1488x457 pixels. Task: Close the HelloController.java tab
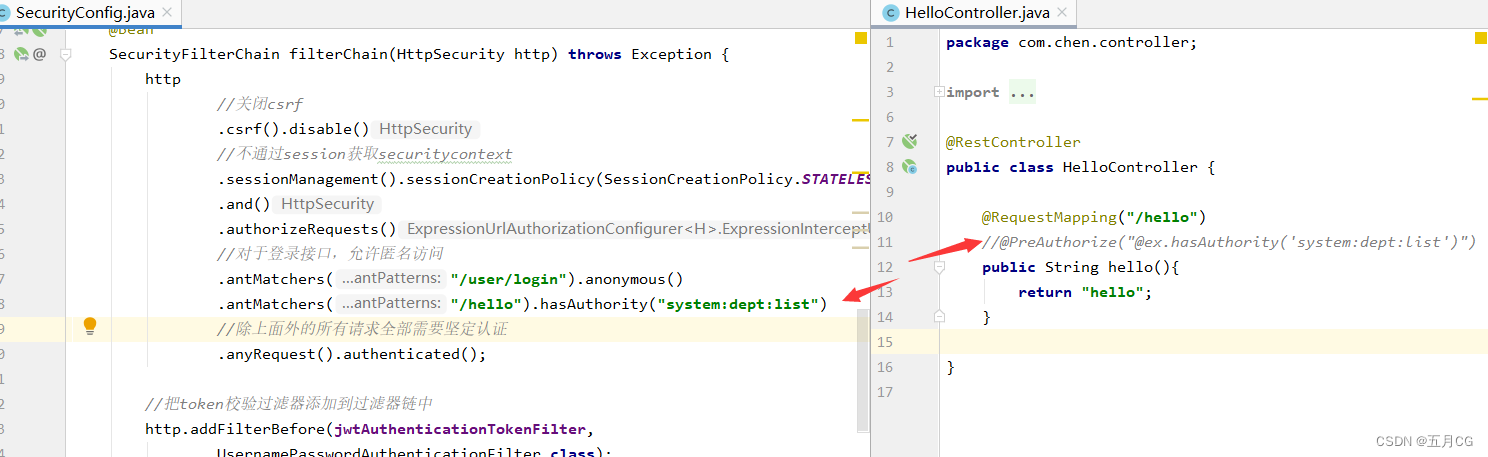coord(1062,13)
